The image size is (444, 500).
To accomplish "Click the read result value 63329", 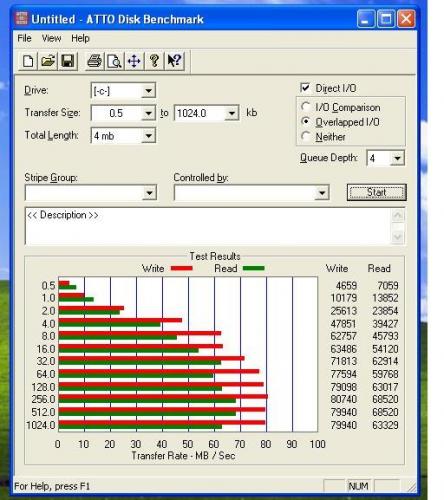I will [385, 425].
